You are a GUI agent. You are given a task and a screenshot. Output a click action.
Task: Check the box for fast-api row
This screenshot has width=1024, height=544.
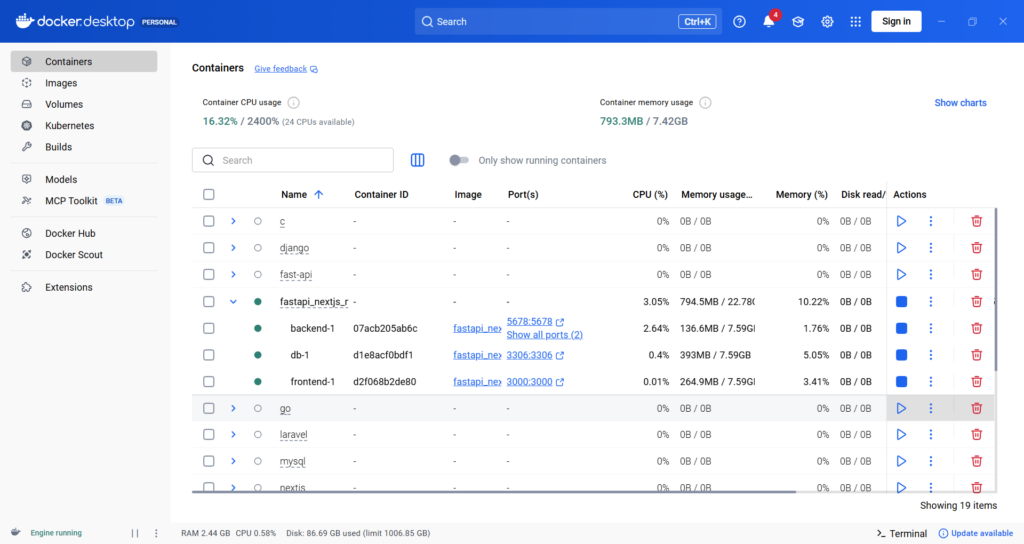click(208, 275)
